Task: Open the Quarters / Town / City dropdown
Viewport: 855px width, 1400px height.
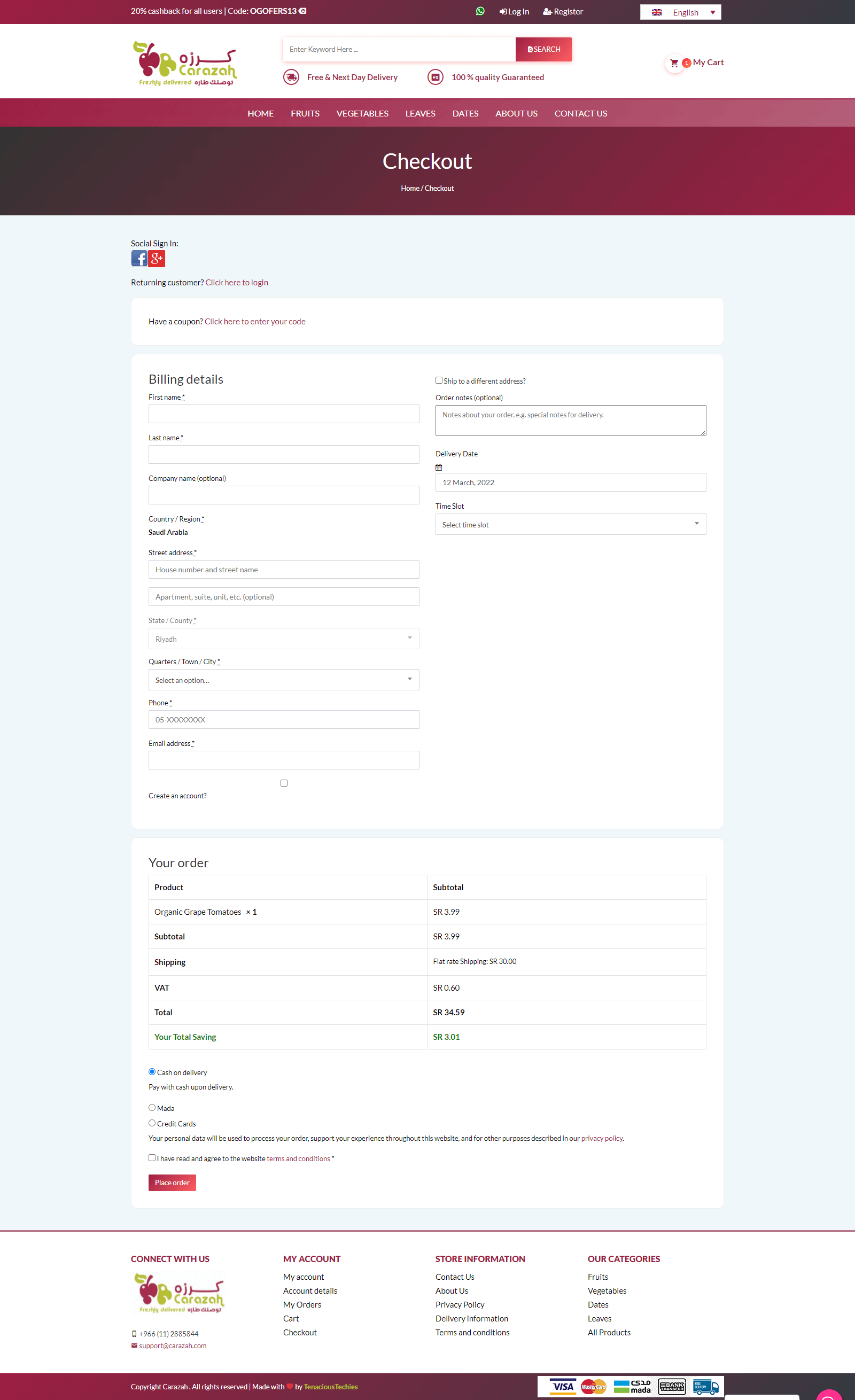Action: pyautogui.click(x=283, y=680)
